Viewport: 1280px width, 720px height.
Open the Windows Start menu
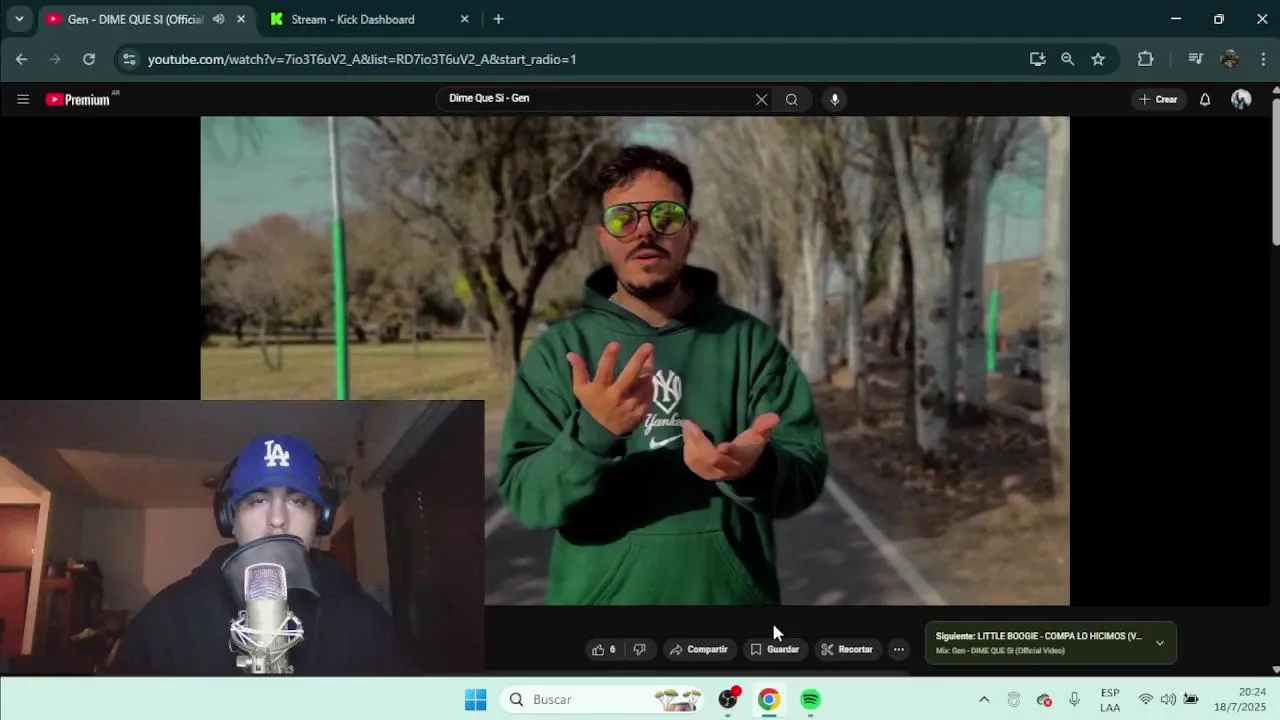click(x=475, y=699)
